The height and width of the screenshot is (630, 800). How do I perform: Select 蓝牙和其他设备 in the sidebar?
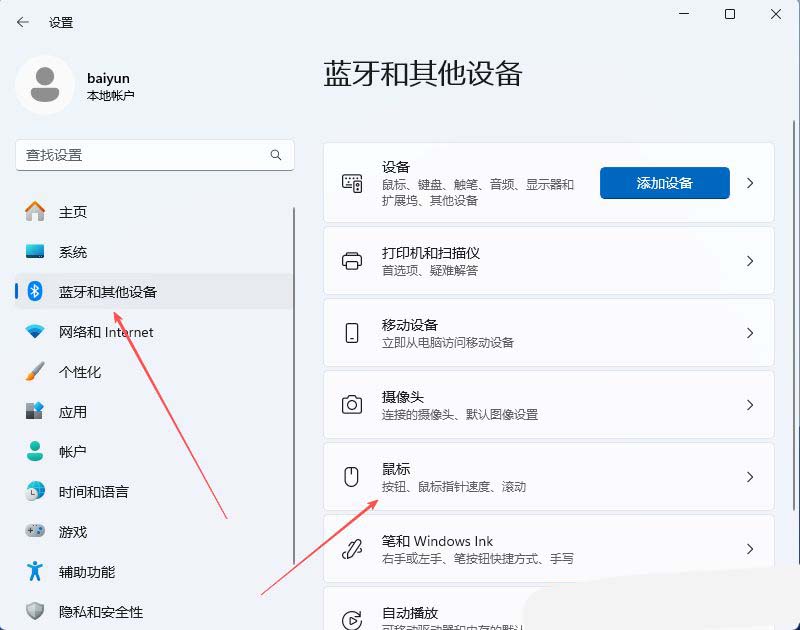coord(153,291)
